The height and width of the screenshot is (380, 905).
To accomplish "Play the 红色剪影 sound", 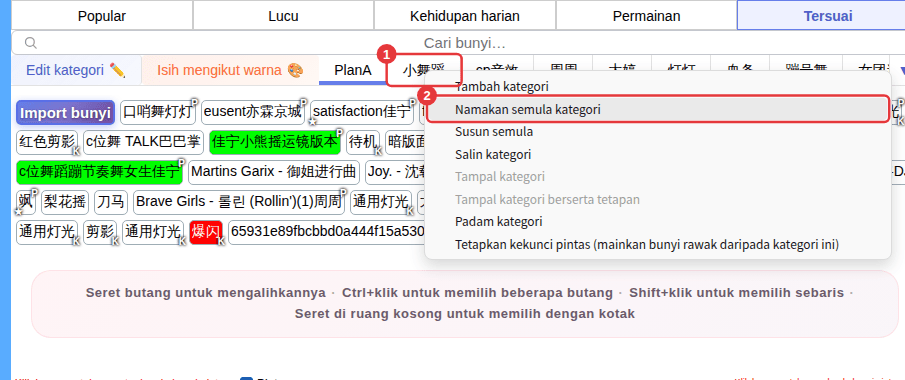I will [x=47, y=143].
